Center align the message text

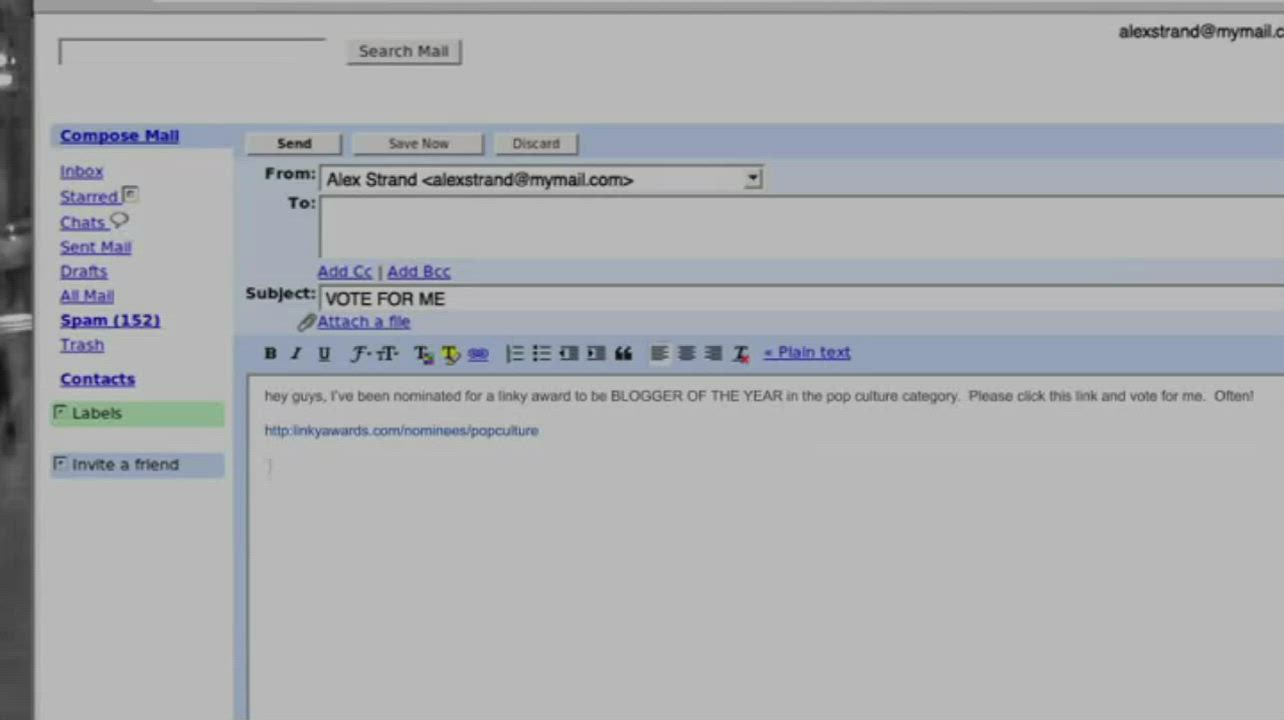click(686, 353)
